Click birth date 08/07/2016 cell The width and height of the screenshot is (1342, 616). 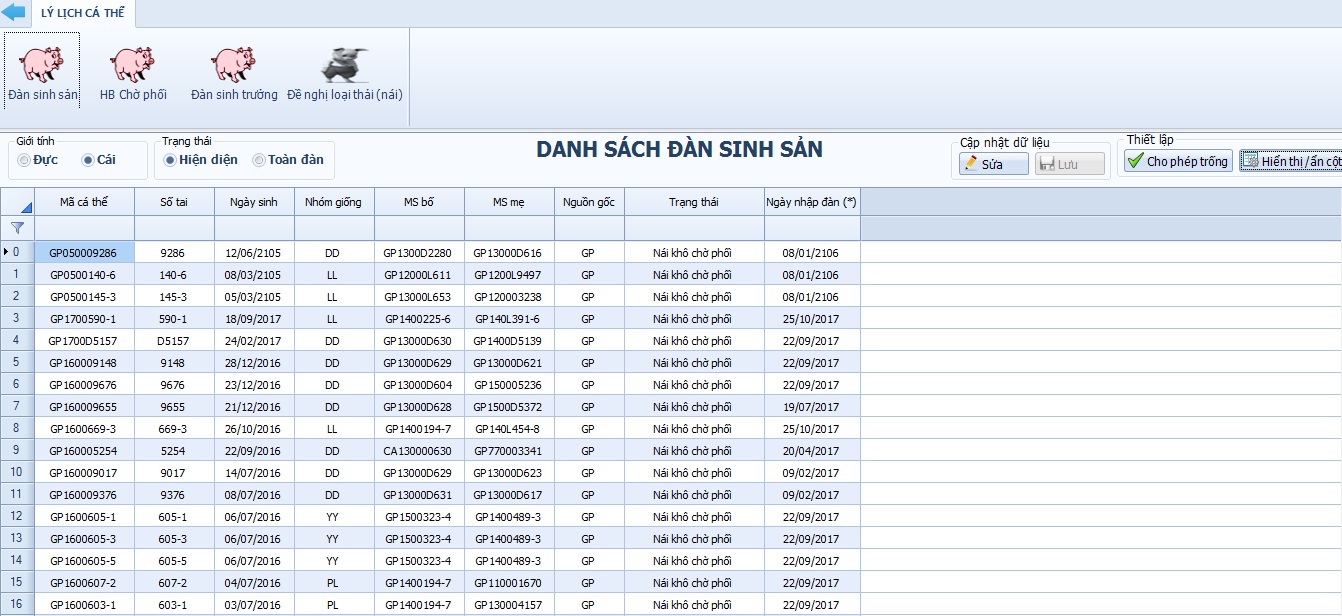coord(254,495)
